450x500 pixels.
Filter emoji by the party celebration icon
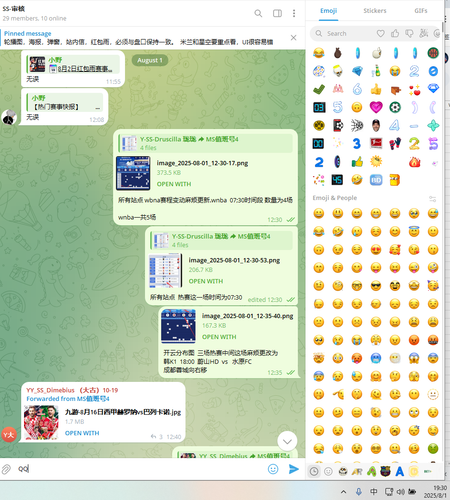[424, 33]
